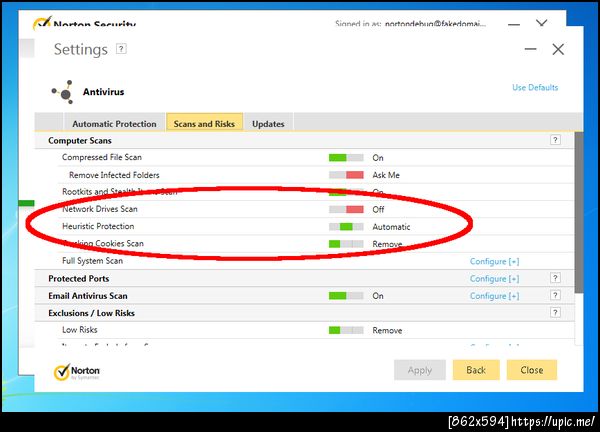Toggle Compressed File Scan switch
The height and width of the screenshot is (432, 600).
[346, 158]
